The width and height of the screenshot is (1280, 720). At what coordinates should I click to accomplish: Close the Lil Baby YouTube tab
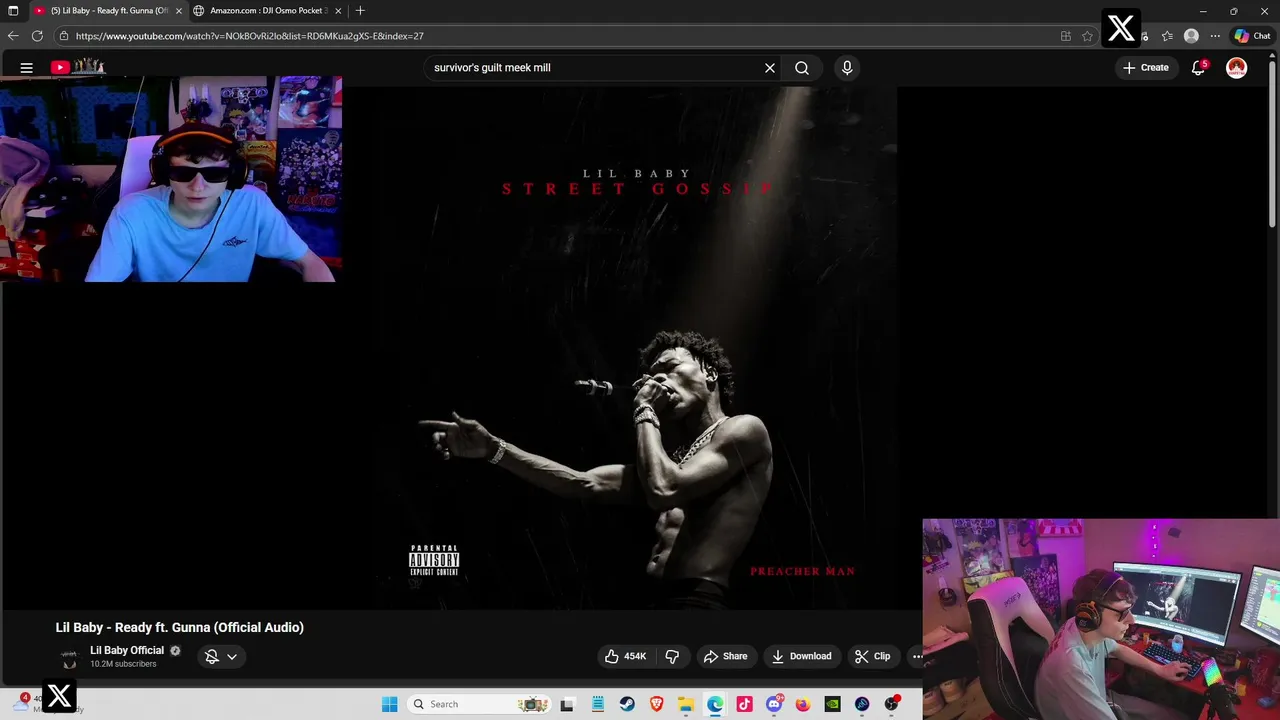[179, 11]
